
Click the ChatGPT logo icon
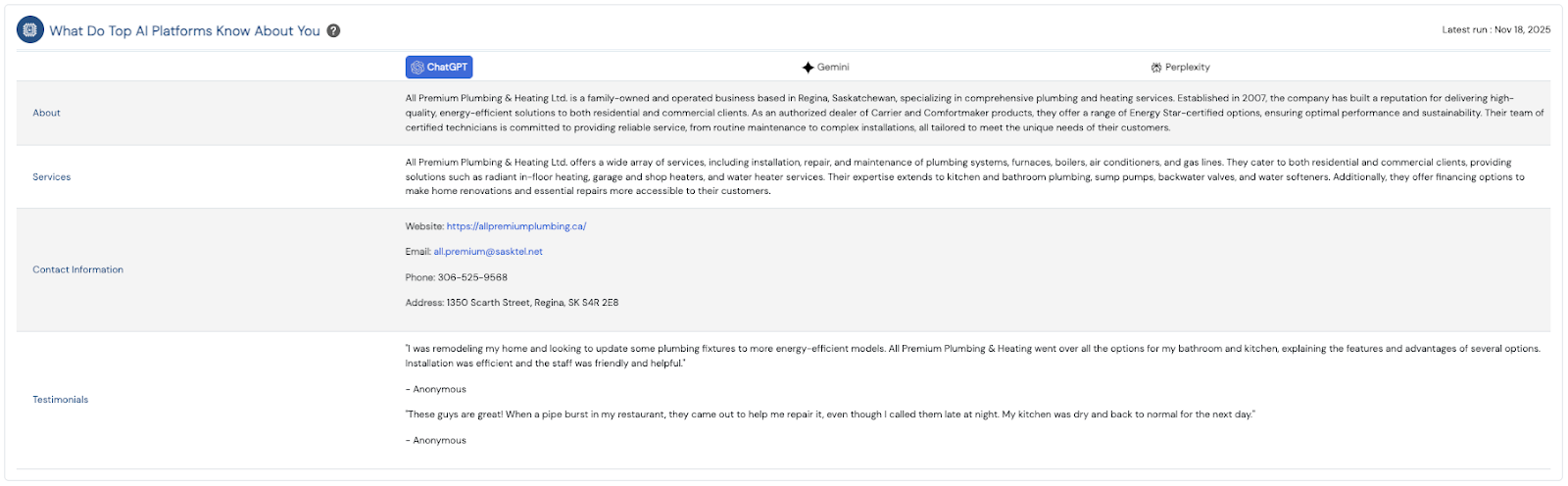pos(417,68)
